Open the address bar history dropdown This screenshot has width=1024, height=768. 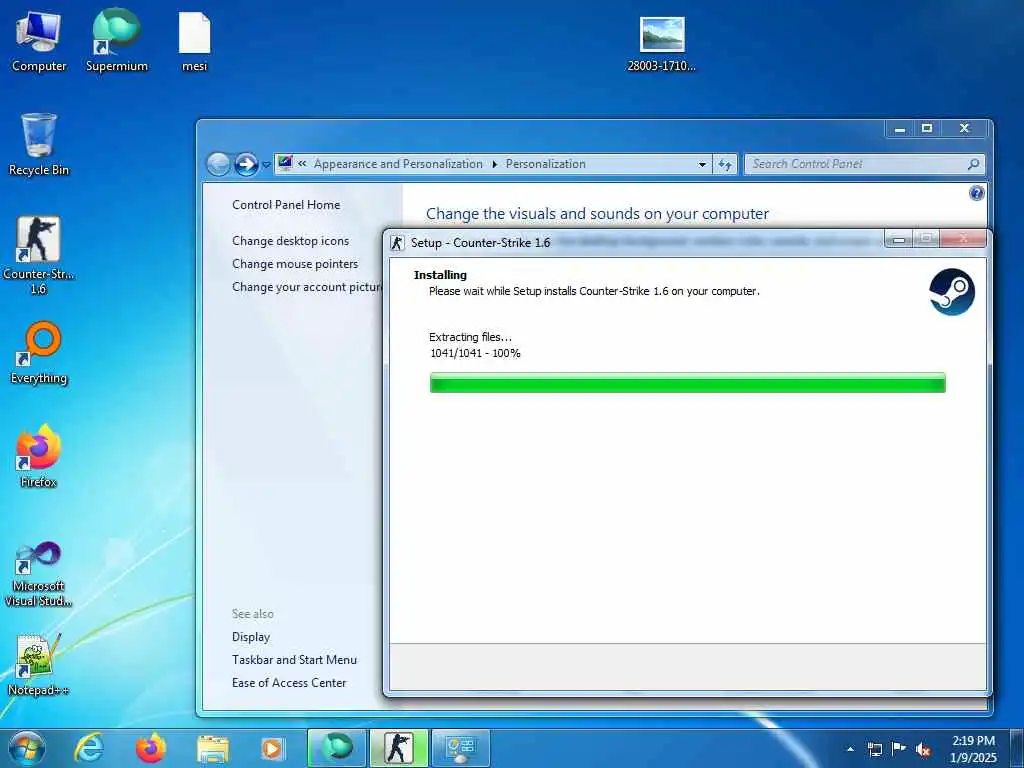(702, 165)
